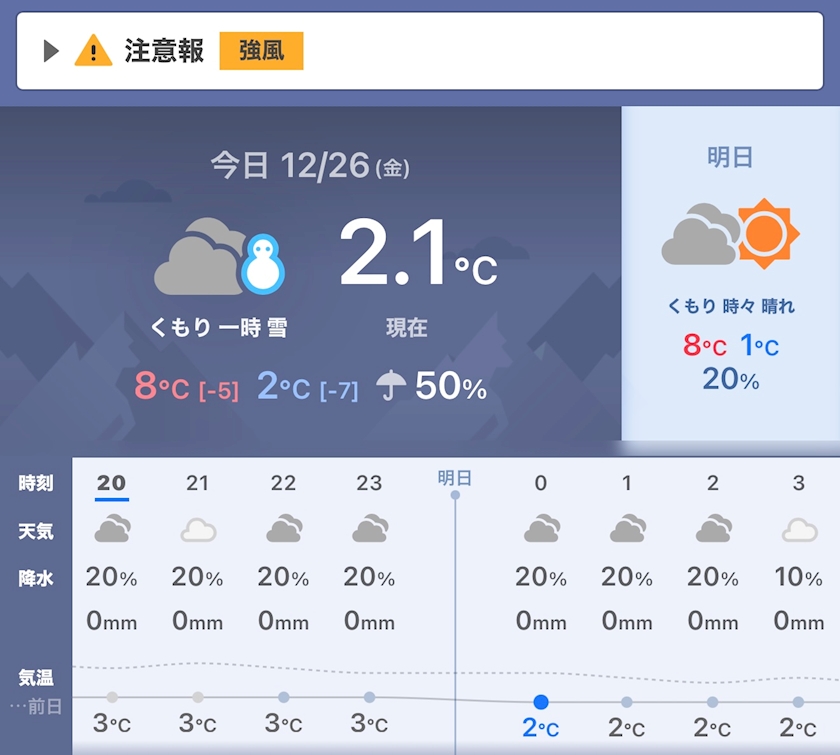The image size is (840, 755).
Task: Click the 22 o'clock temperature graph point
Action: (284, 697)
